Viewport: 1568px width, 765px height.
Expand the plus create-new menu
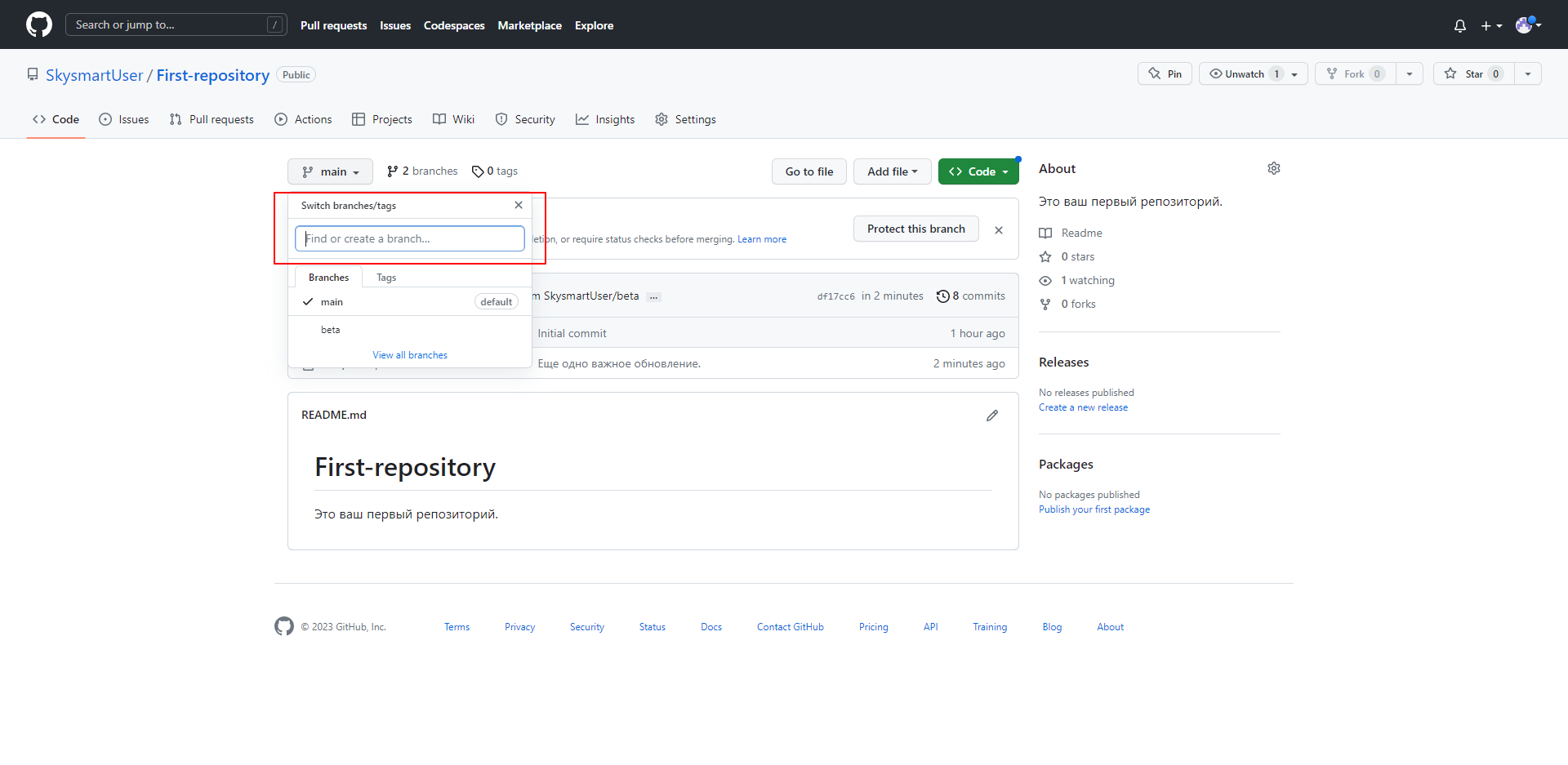[x=1491, y=25]
